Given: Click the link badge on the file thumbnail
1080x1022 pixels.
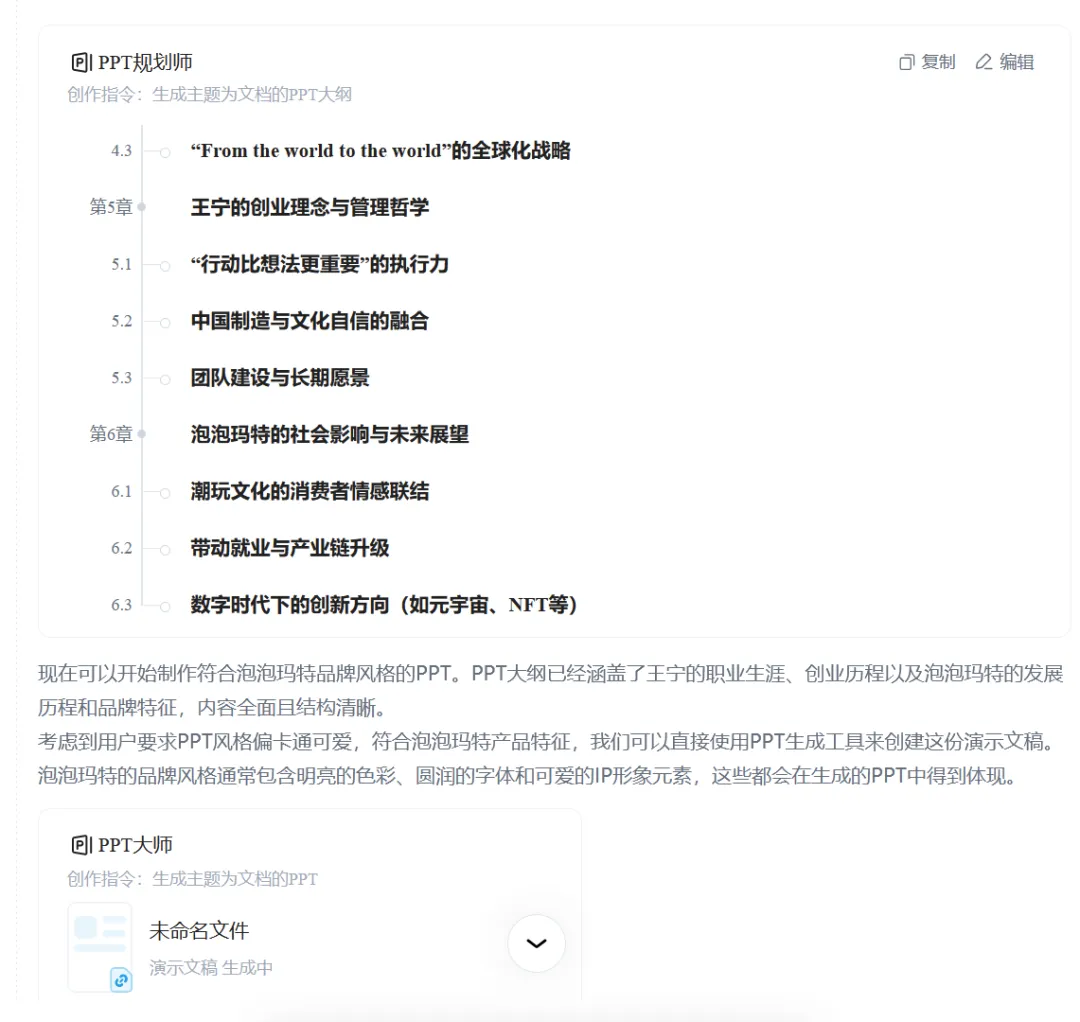Looking at the screenshot, I should [121, 979].
